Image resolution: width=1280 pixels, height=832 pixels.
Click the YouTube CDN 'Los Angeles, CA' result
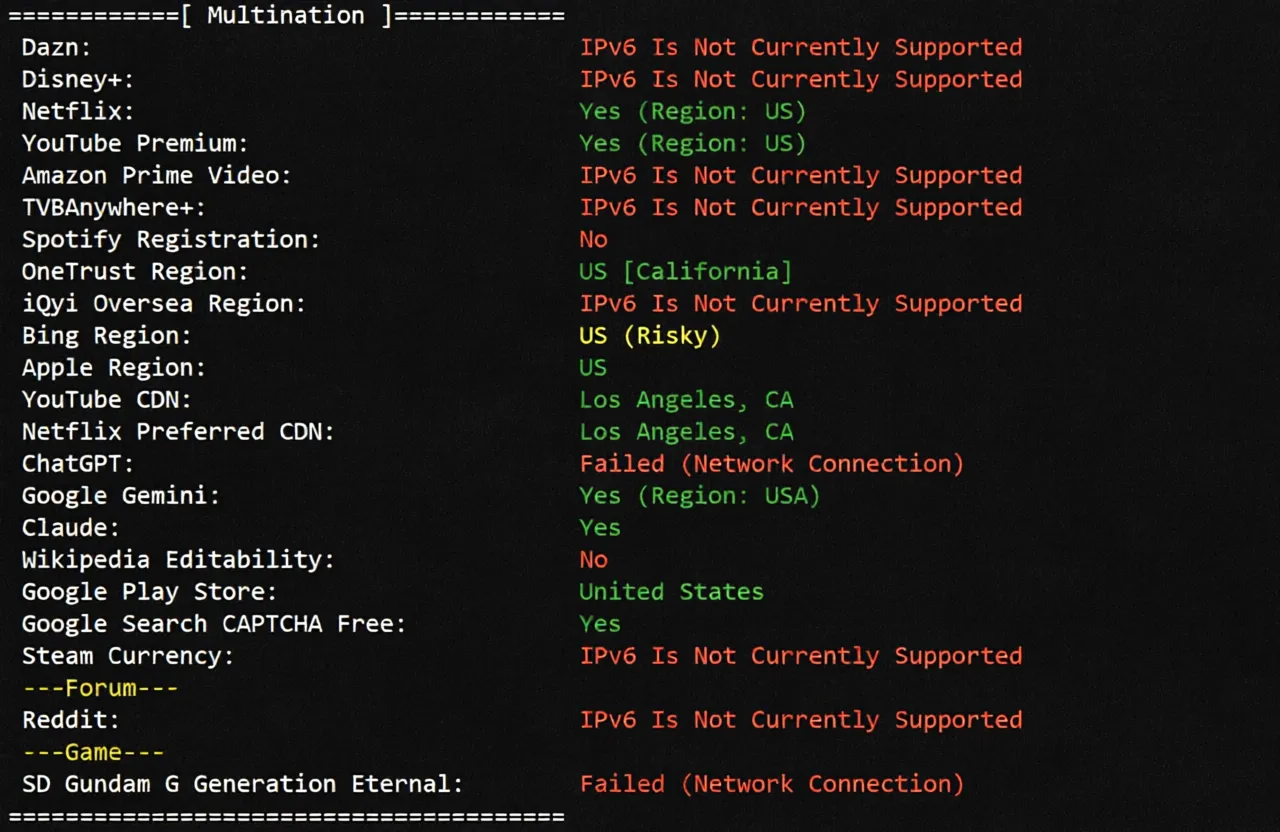pyautogui.click(x=686, y=400)
